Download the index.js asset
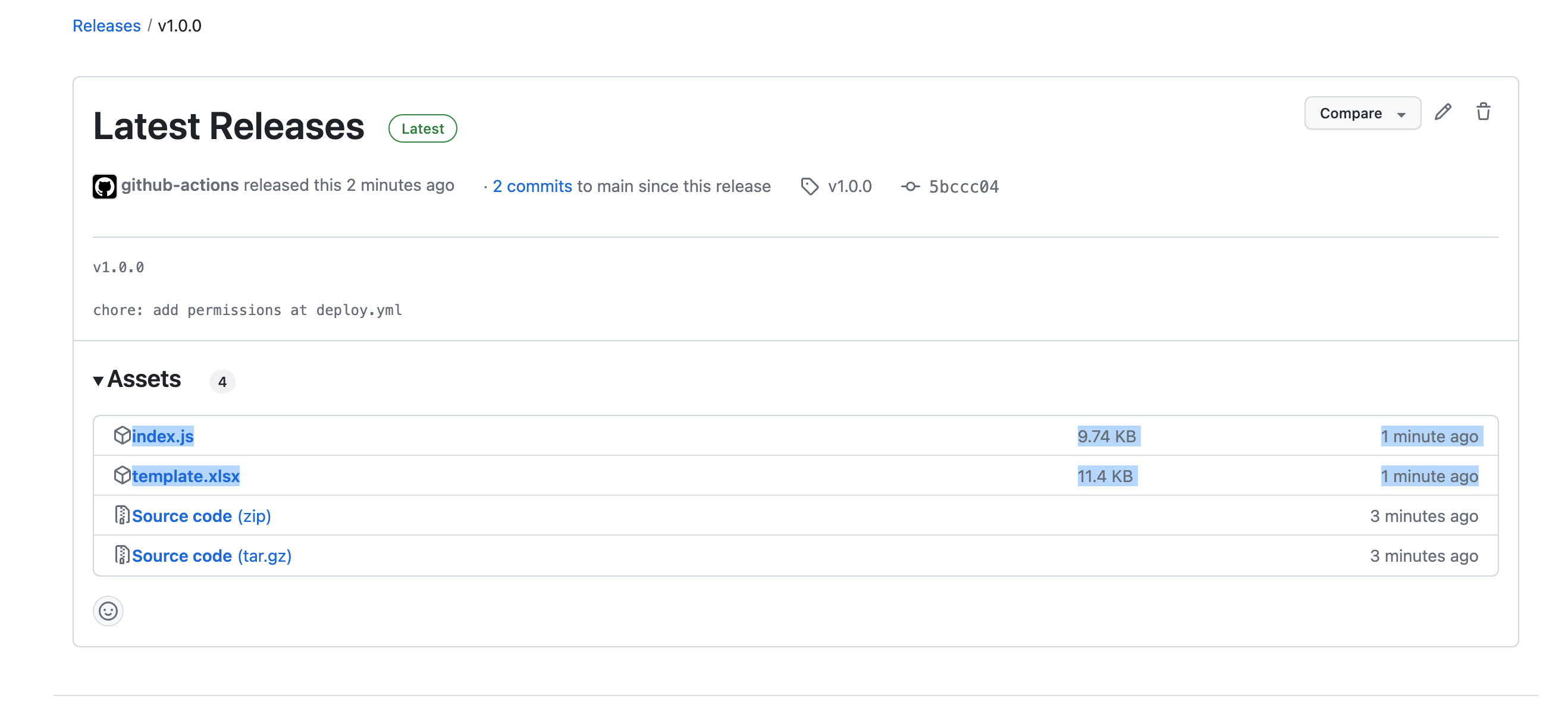1568x705 pixels. [x=162, y=436]
